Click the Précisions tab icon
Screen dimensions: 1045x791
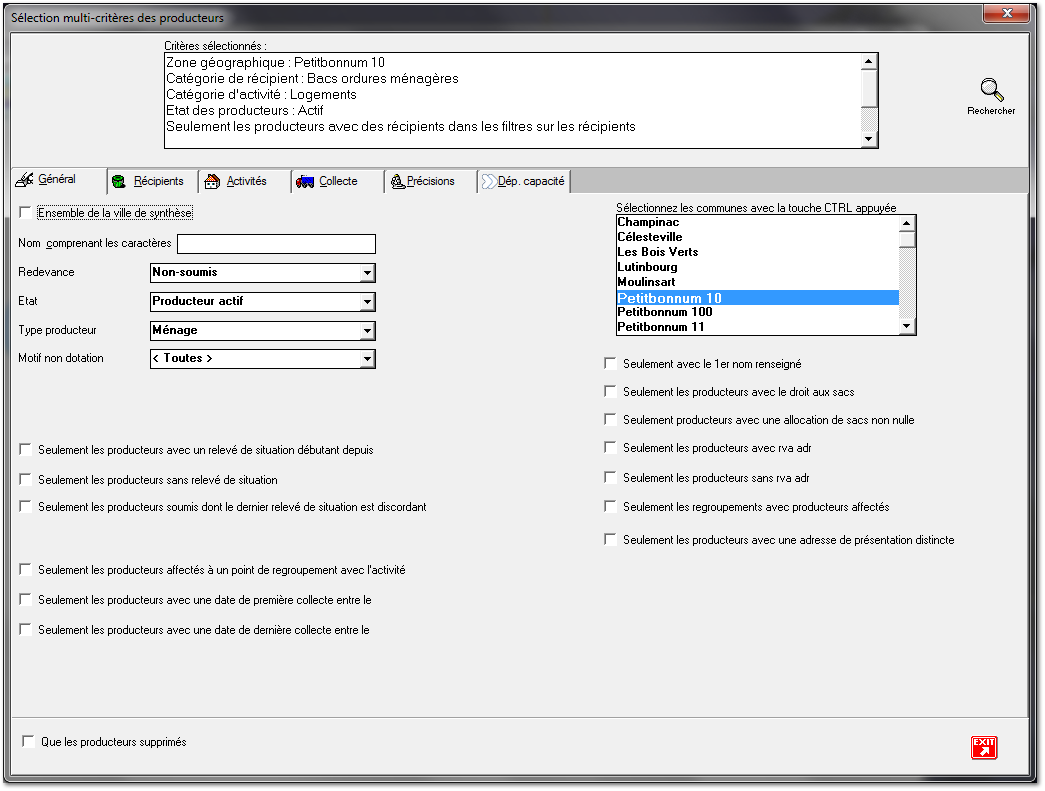[x=397, y=182]
